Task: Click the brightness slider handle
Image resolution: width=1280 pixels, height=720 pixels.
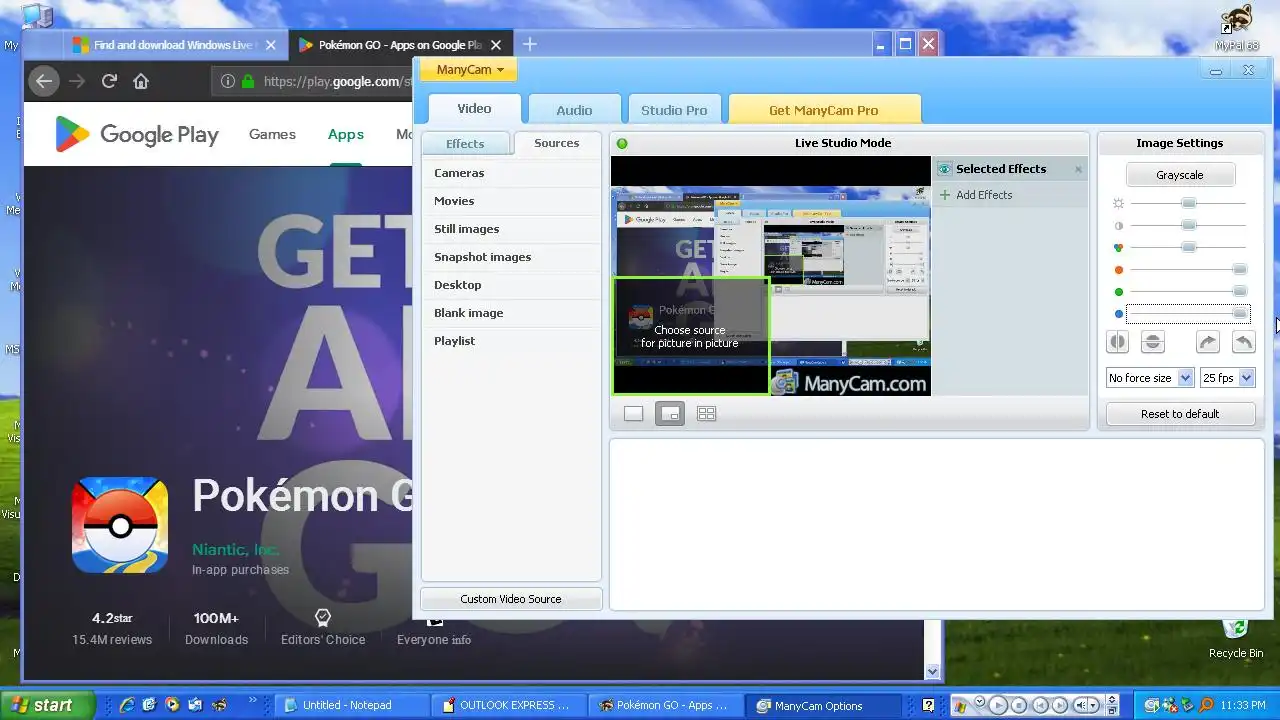Action: [1188, 203]
